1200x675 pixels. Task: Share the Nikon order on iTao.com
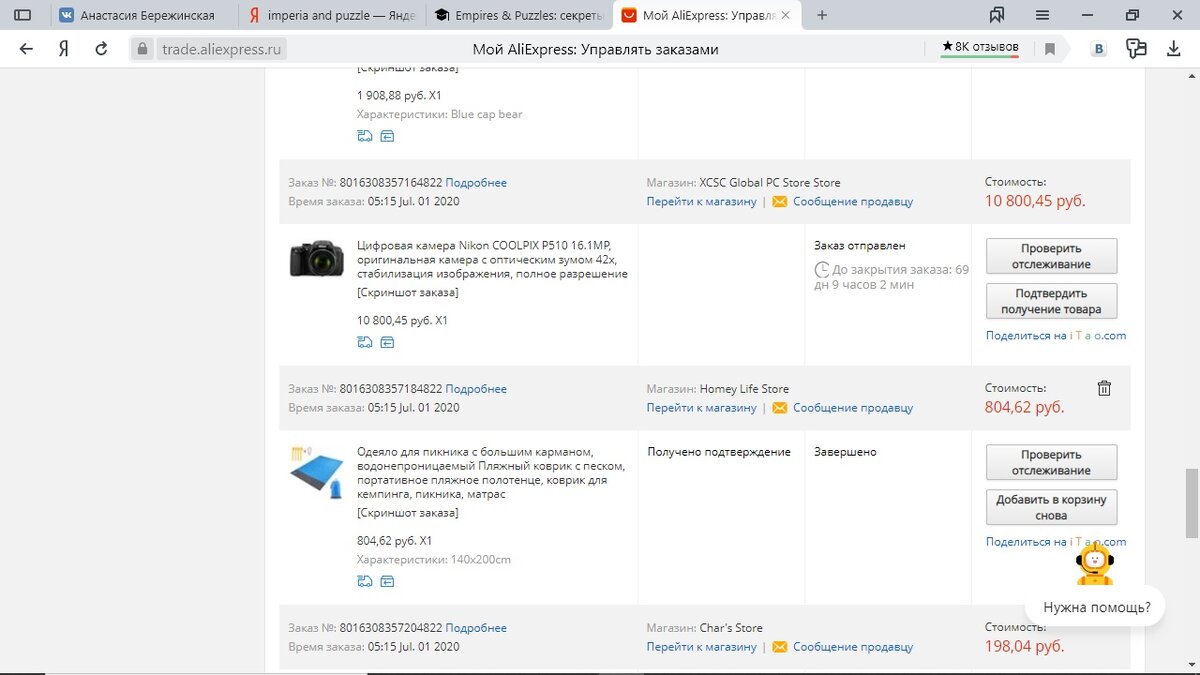[x=1056, y=336]
